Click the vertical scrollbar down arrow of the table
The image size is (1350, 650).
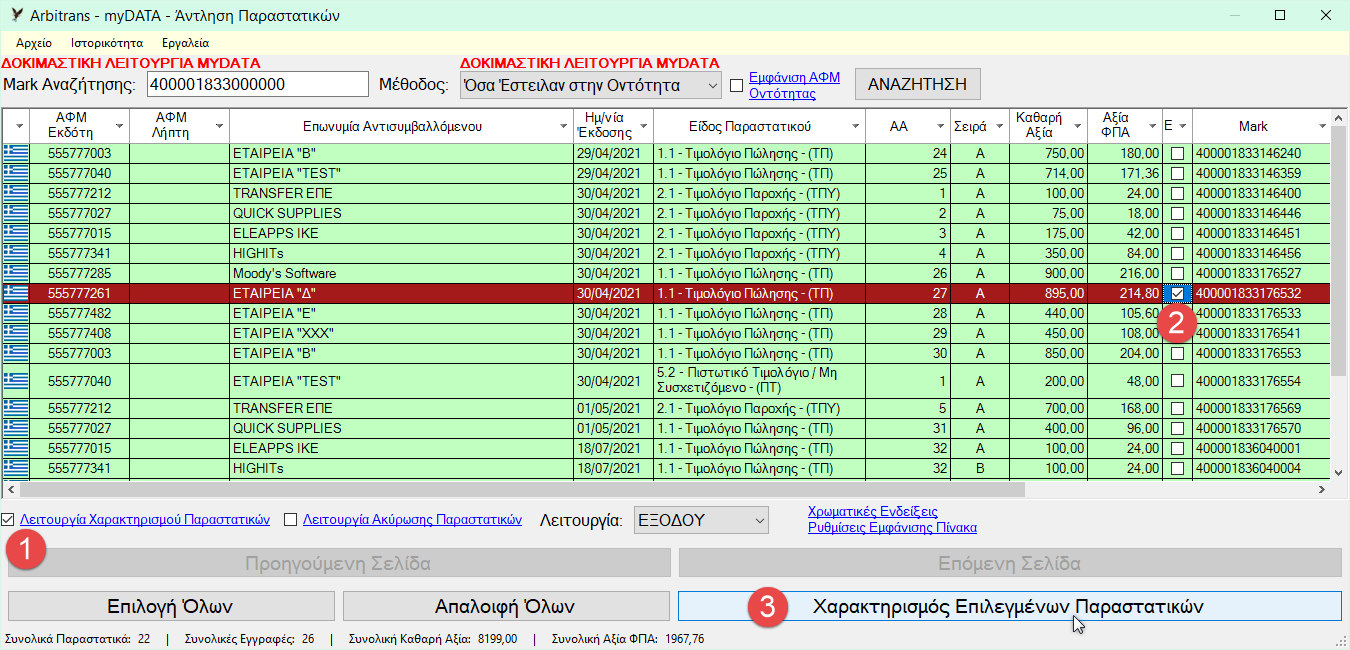point(1340,472)
